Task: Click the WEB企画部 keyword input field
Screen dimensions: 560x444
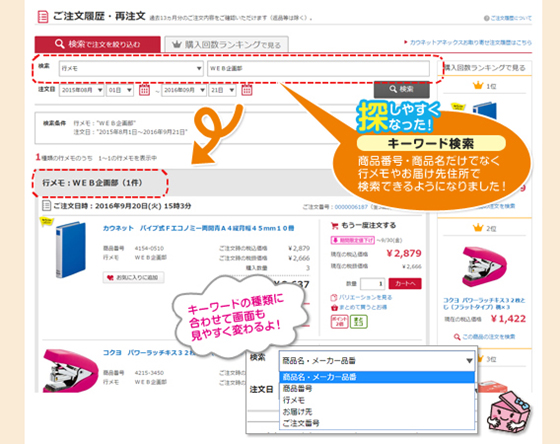Action: tap(318, 69)
